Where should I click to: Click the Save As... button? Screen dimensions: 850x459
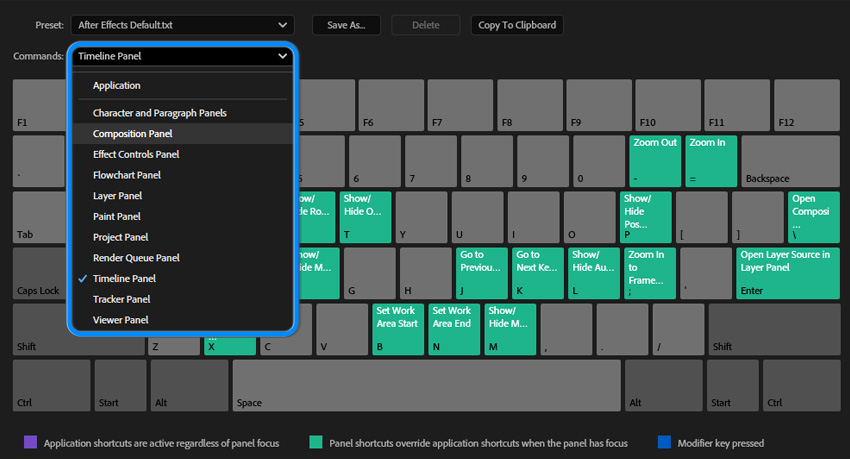point(346,25)
